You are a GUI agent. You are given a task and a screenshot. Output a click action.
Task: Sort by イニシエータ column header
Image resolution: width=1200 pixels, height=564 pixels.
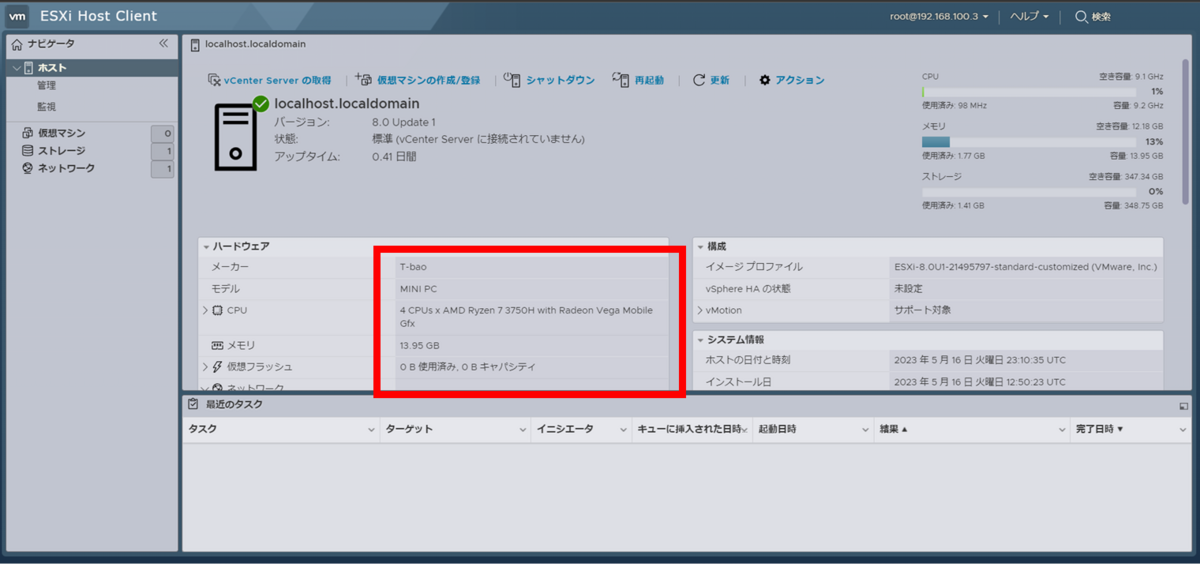(565, 429)
